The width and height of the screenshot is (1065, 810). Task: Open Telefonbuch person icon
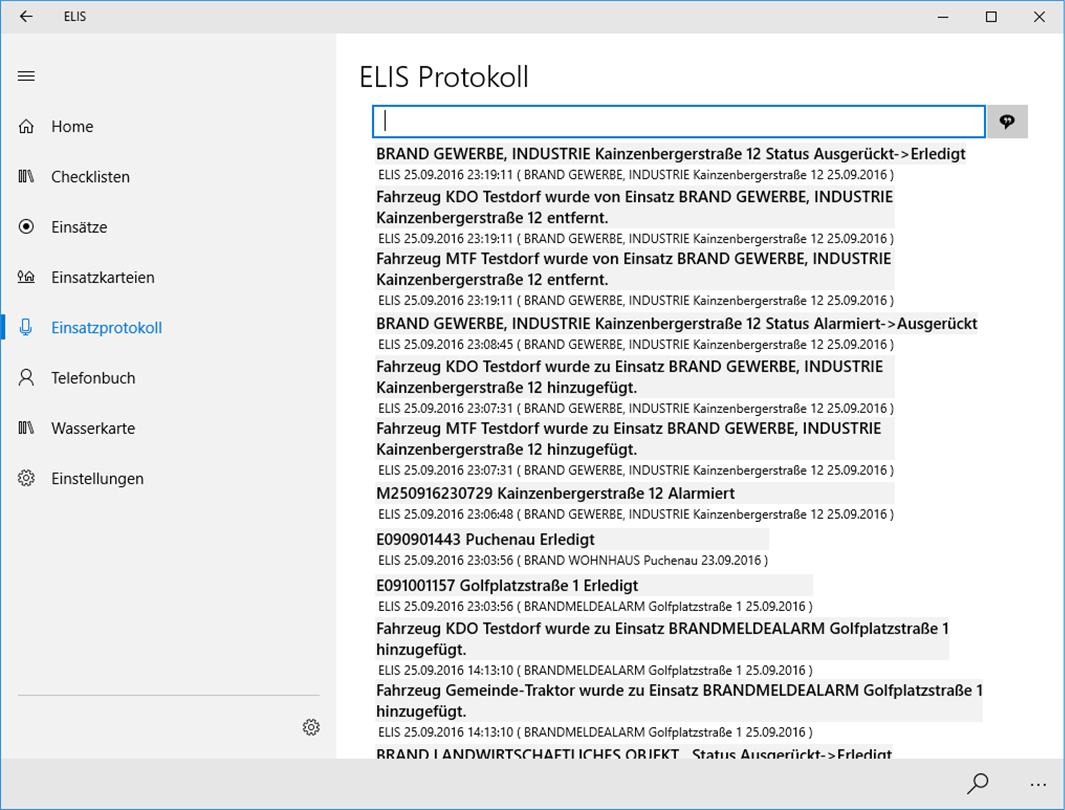(x=26, y=378)
